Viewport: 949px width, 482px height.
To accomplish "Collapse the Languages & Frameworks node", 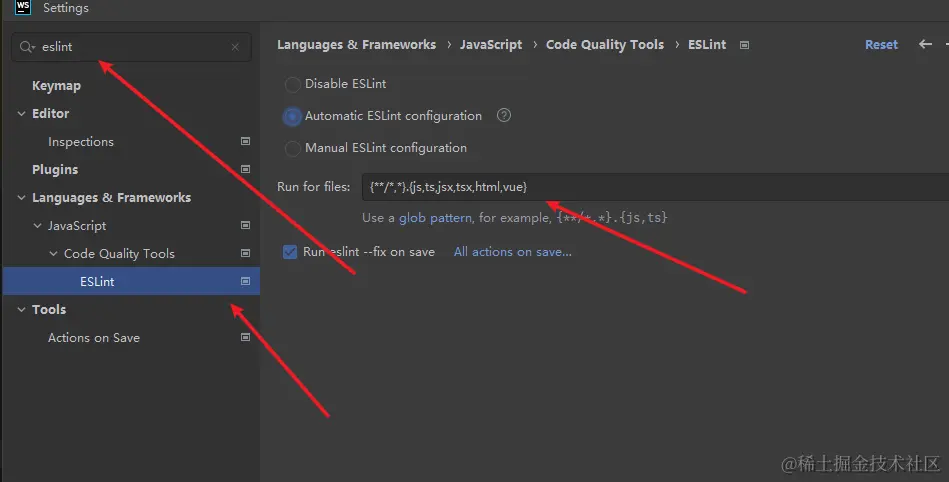I will [21, 197].
